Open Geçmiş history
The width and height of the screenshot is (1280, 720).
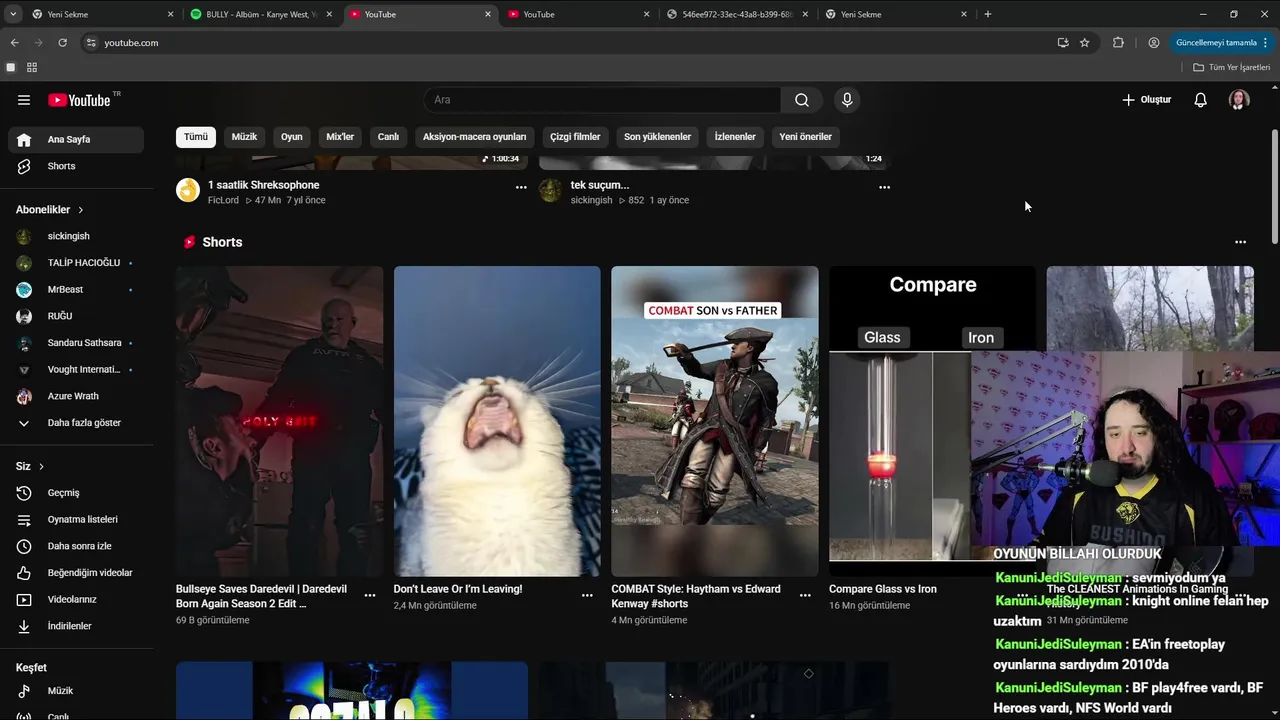click(x=76, y=493)
